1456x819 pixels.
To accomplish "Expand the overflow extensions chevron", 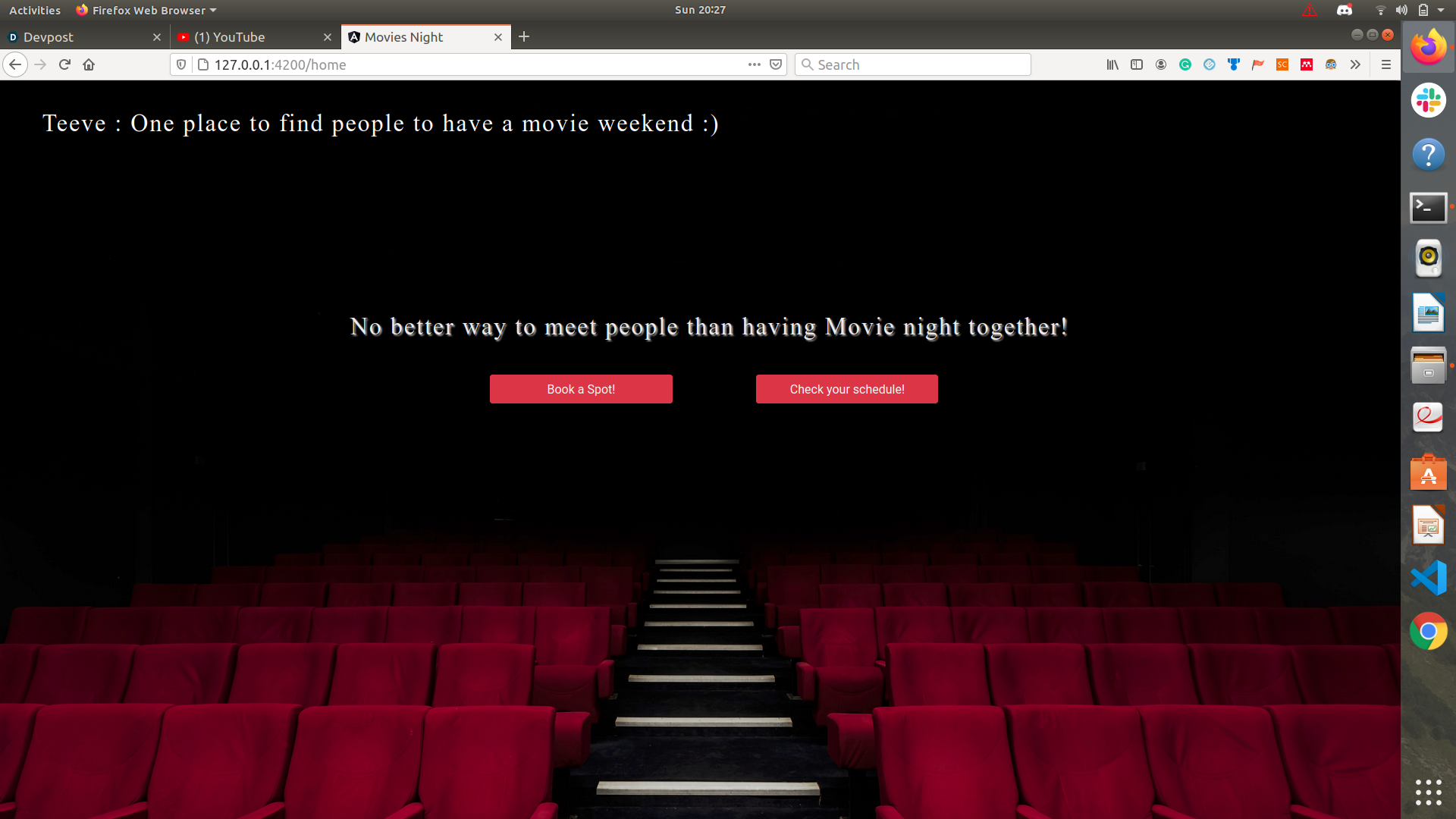I will pos(1355,64).
